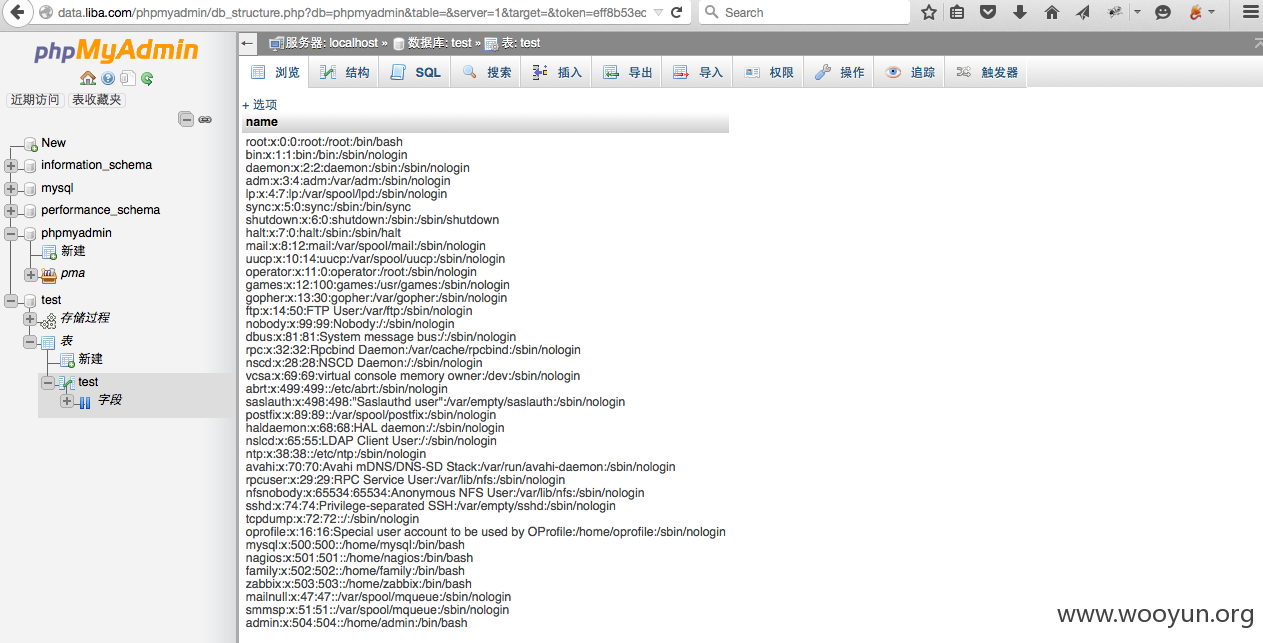Screen dimensions: 1263x643
Task: Expand the 字段 columns node
Action: point(67,400)
